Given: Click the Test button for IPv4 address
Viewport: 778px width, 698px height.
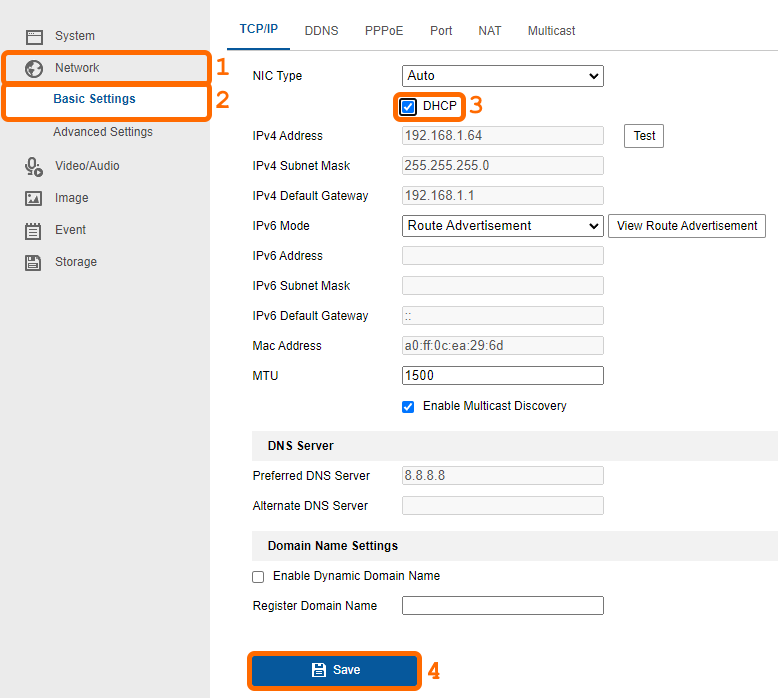Looking at the screenshot, I should click(x=644, y=136).
